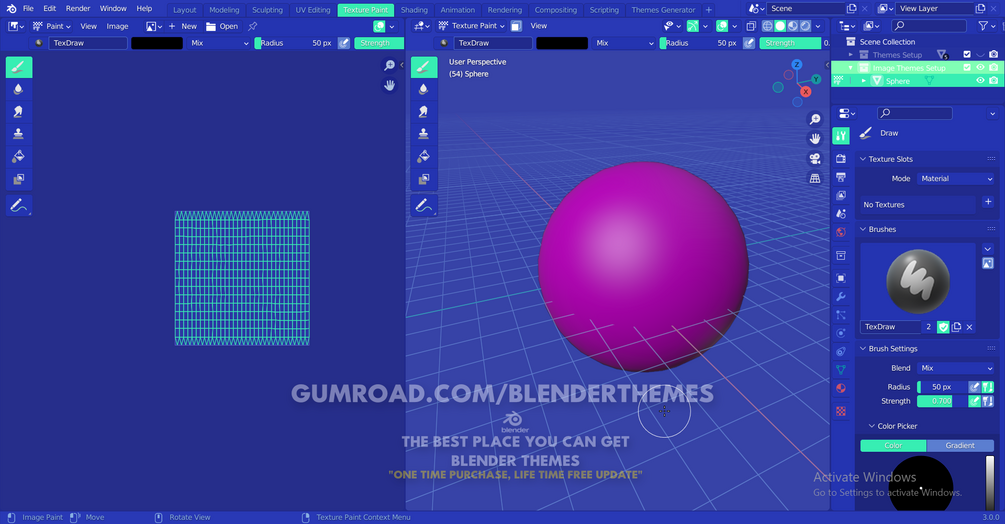Image resolution: width=1005 pixels, height=524 pixels.
Task: Switch perspective/orthographic grid icon in viewport
Action: tap(815, 178)
